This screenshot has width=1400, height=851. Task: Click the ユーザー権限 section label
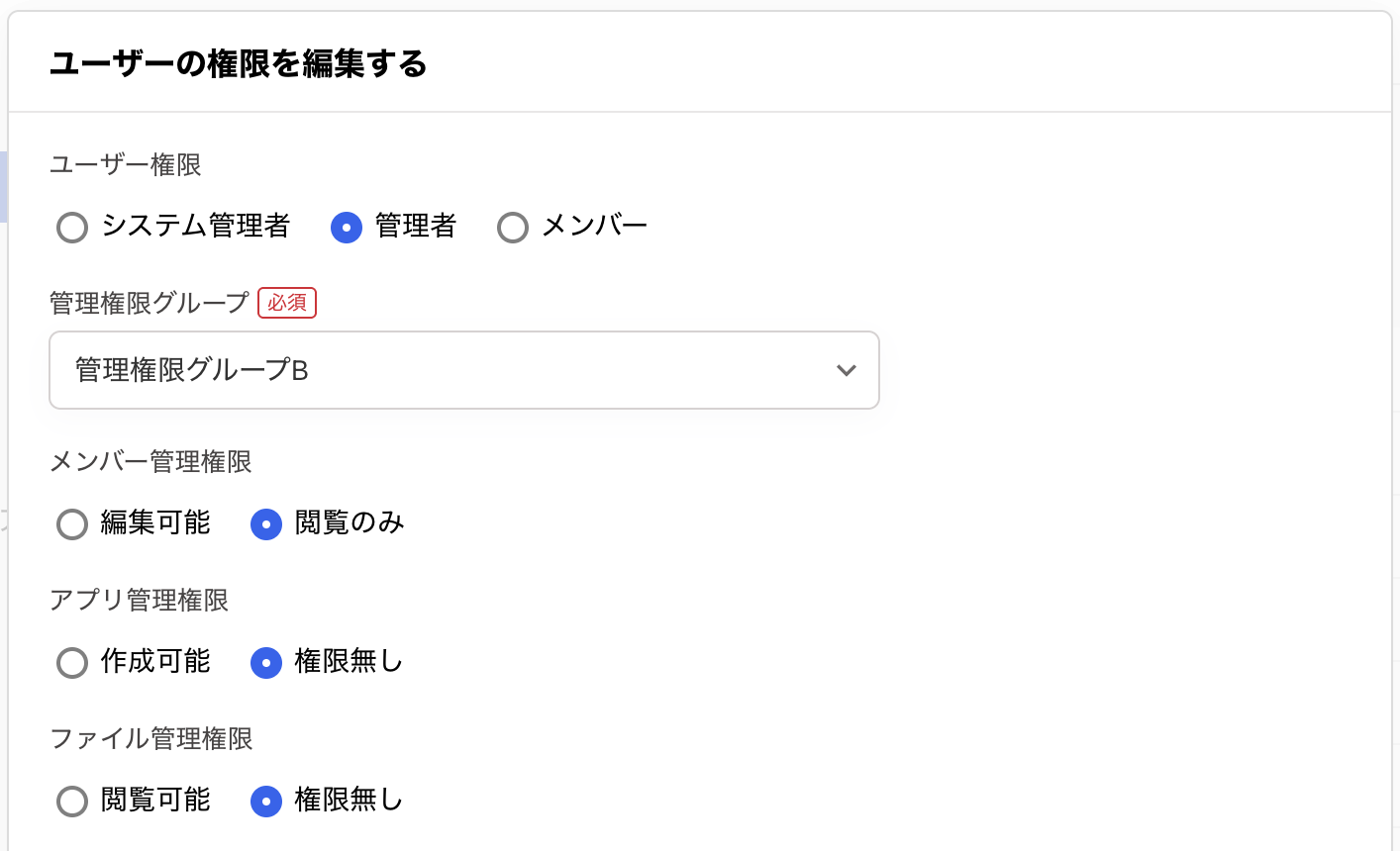pyautogui.click(x=126, y=164)
